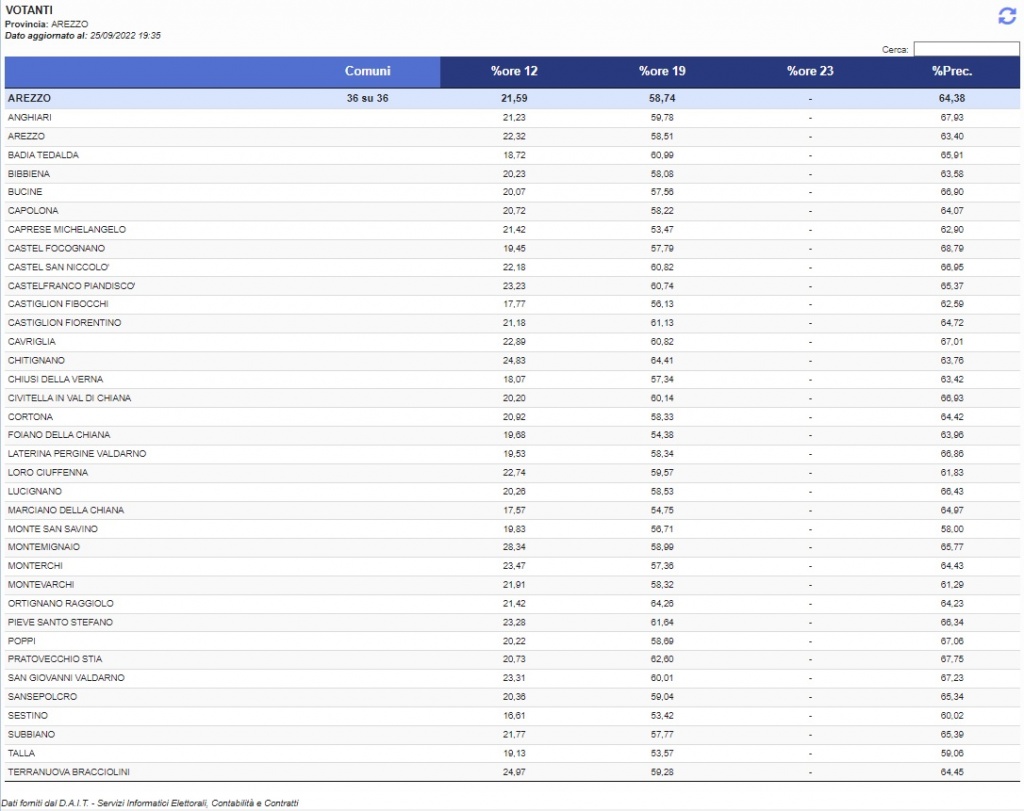
Task: Sort by the %ore 23 column header
Action: click(810, 71)
